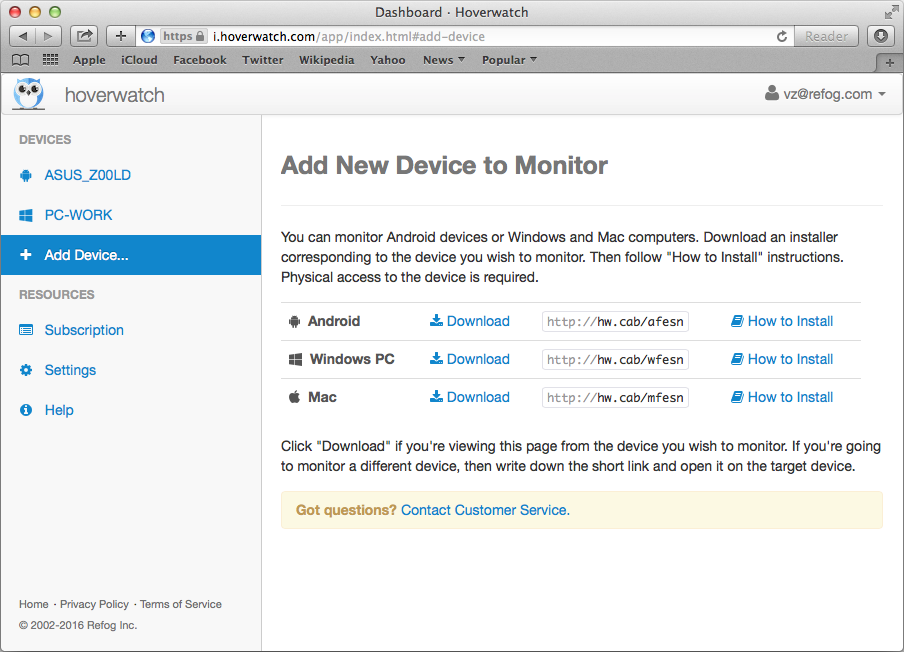Image resolution: width=904 pixels, height=652 pixels.
Task: Click the browser address bar URL
Action: pyautogui.click(x=349, y=36)
